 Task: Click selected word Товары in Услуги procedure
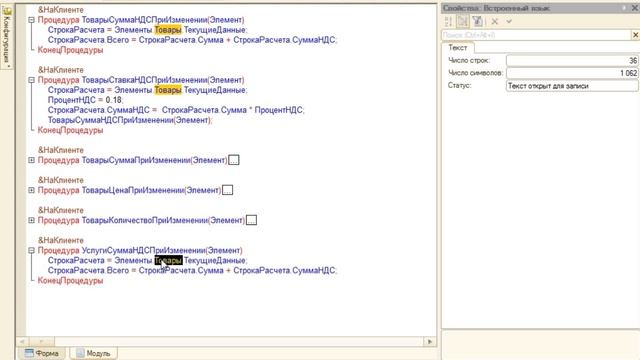click(x=168, y=260)
